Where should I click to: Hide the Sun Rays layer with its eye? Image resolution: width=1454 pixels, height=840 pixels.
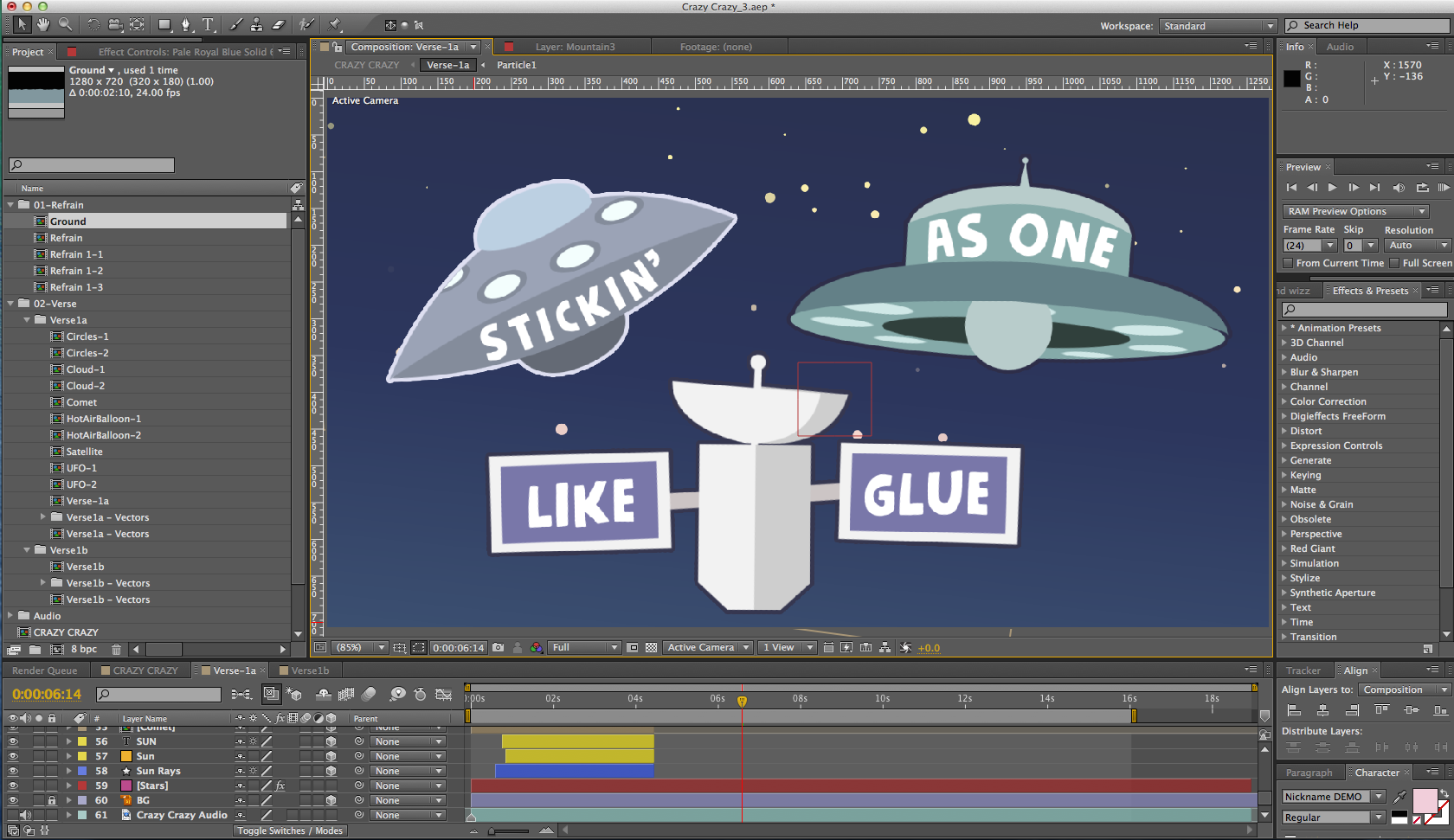point(13,771)
